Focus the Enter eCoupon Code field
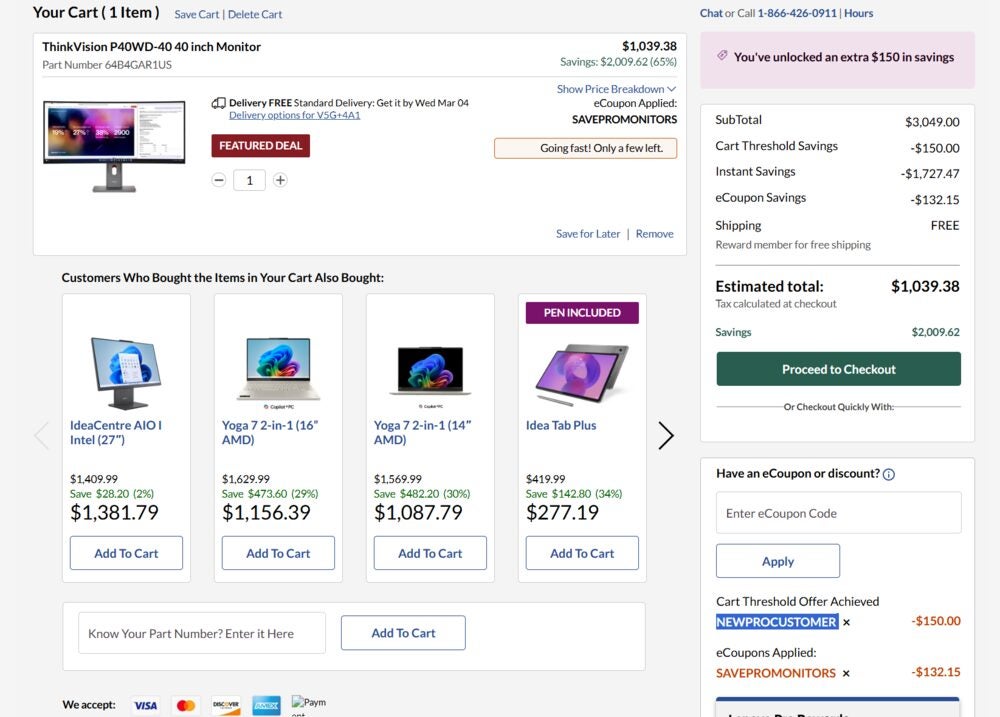1000x717 pixels. click(838, 513)
